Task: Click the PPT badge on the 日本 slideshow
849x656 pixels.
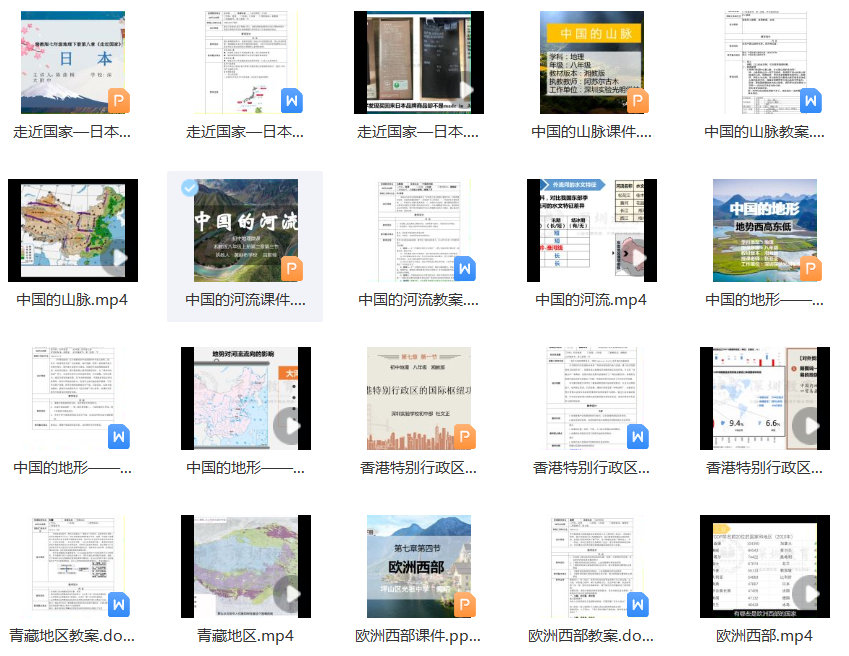Action: pyautogui.click(x=118, y=100)
